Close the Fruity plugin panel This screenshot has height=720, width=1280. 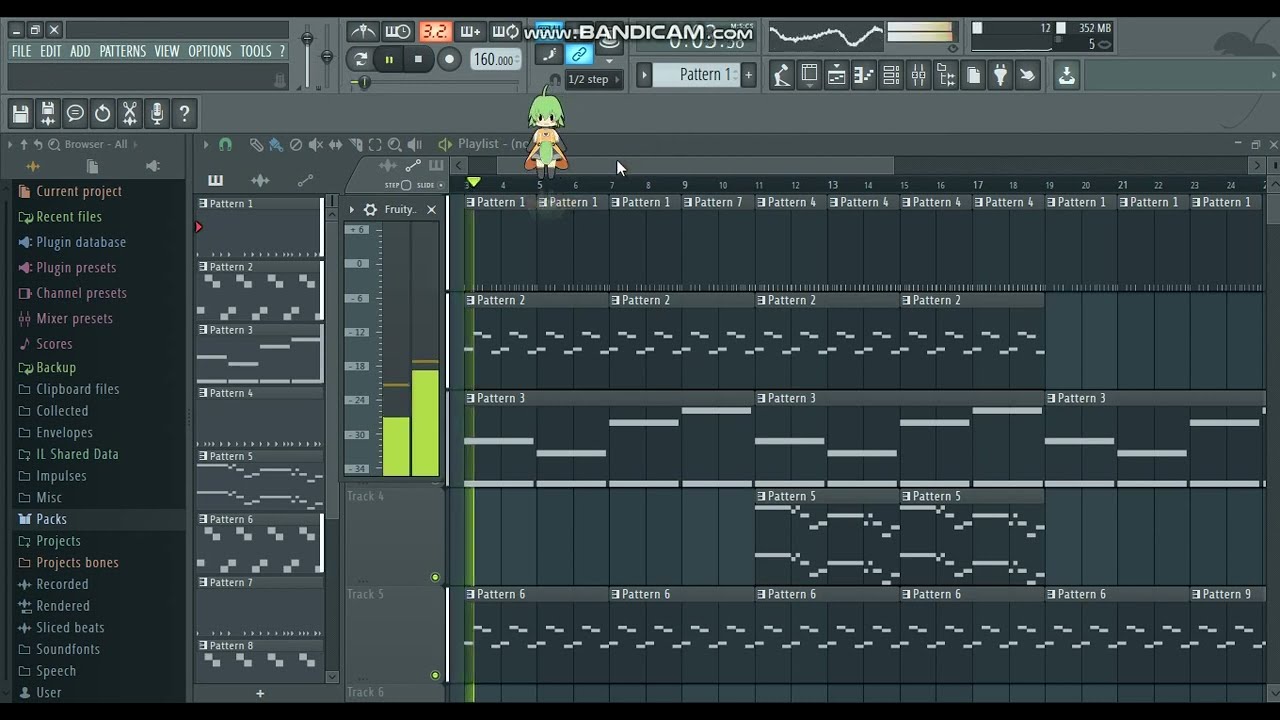click(431, 209)
